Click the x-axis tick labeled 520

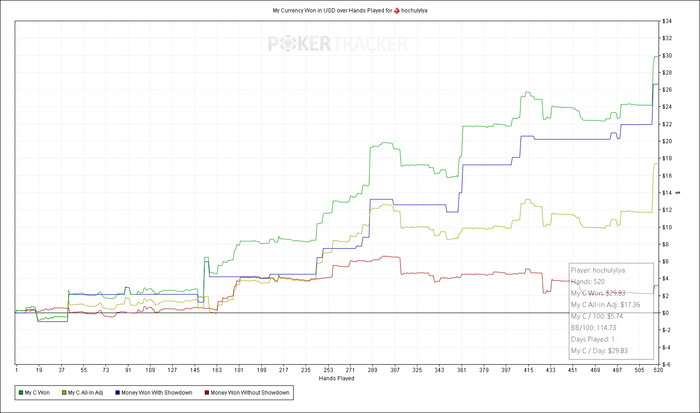657,370
